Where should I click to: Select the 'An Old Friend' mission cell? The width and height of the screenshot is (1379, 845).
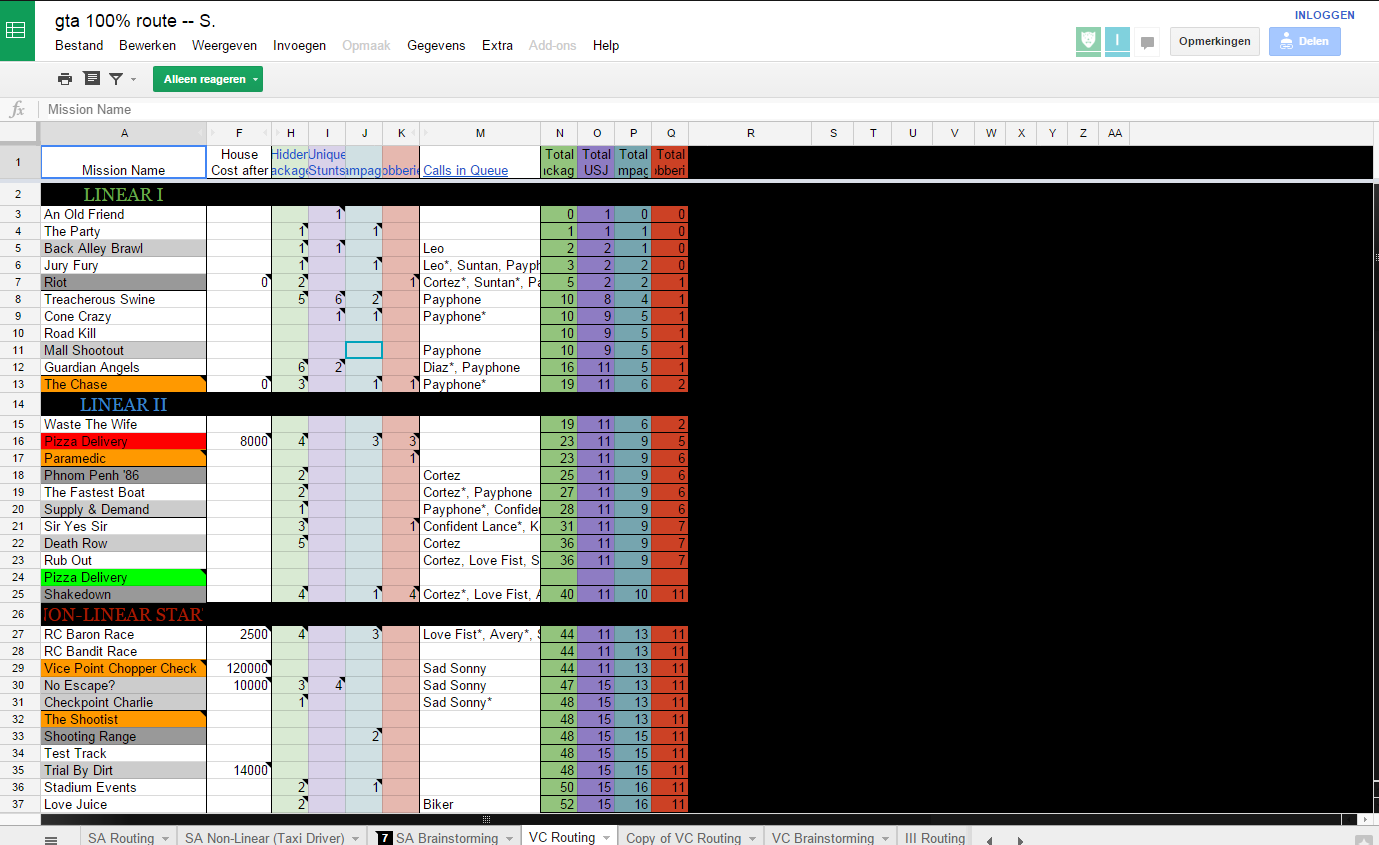click(x=124, y=214)
